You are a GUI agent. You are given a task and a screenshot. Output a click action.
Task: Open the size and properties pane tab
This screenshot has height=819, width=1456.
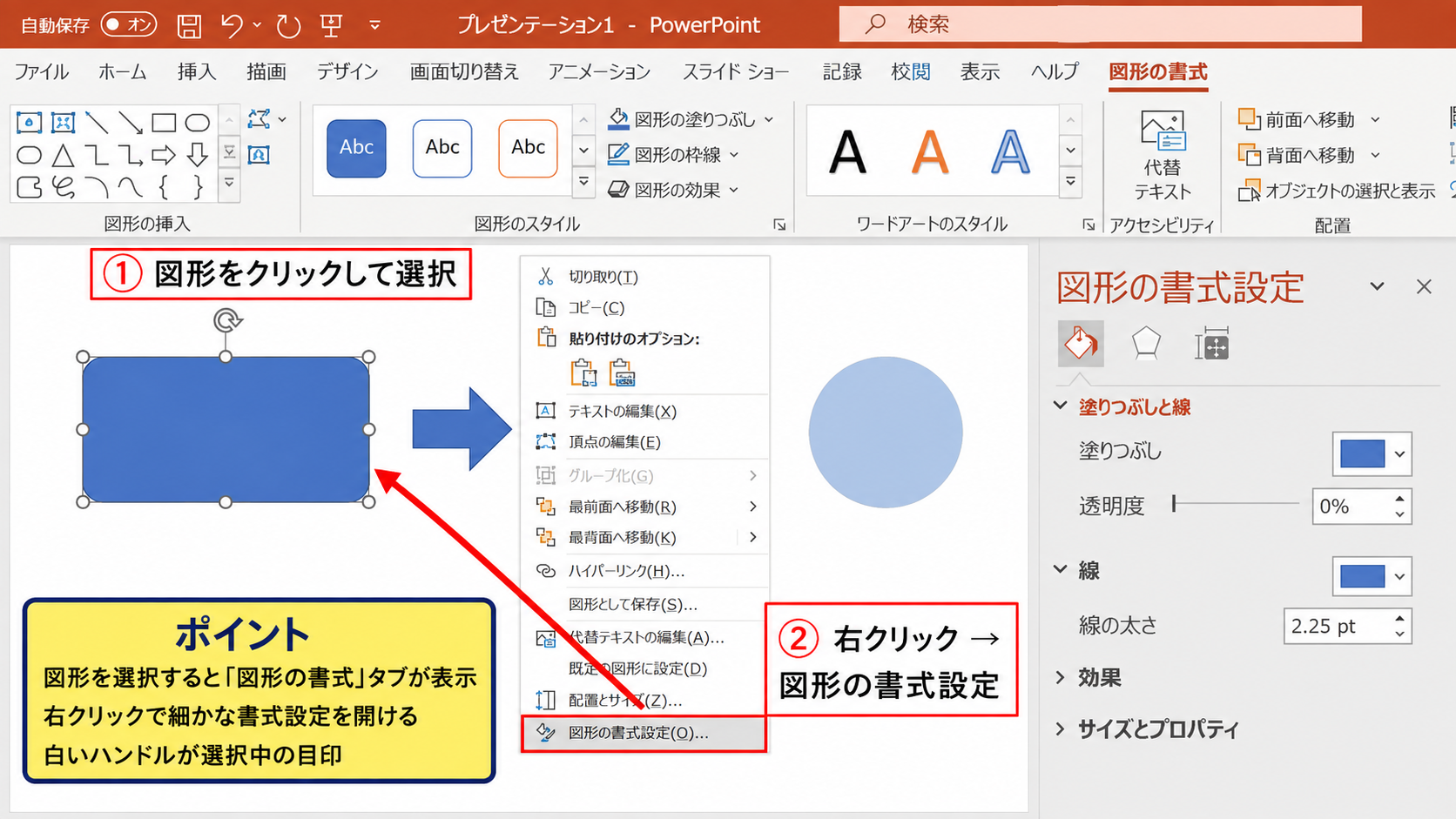pos(1211,345)
